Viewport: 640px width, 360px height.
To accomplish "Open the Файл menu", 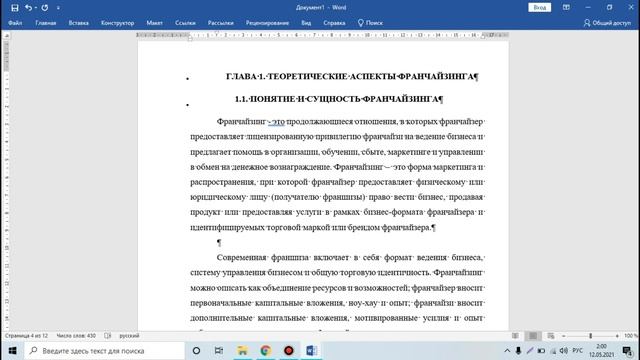I will pyautogui.click(x=15, y=23).
